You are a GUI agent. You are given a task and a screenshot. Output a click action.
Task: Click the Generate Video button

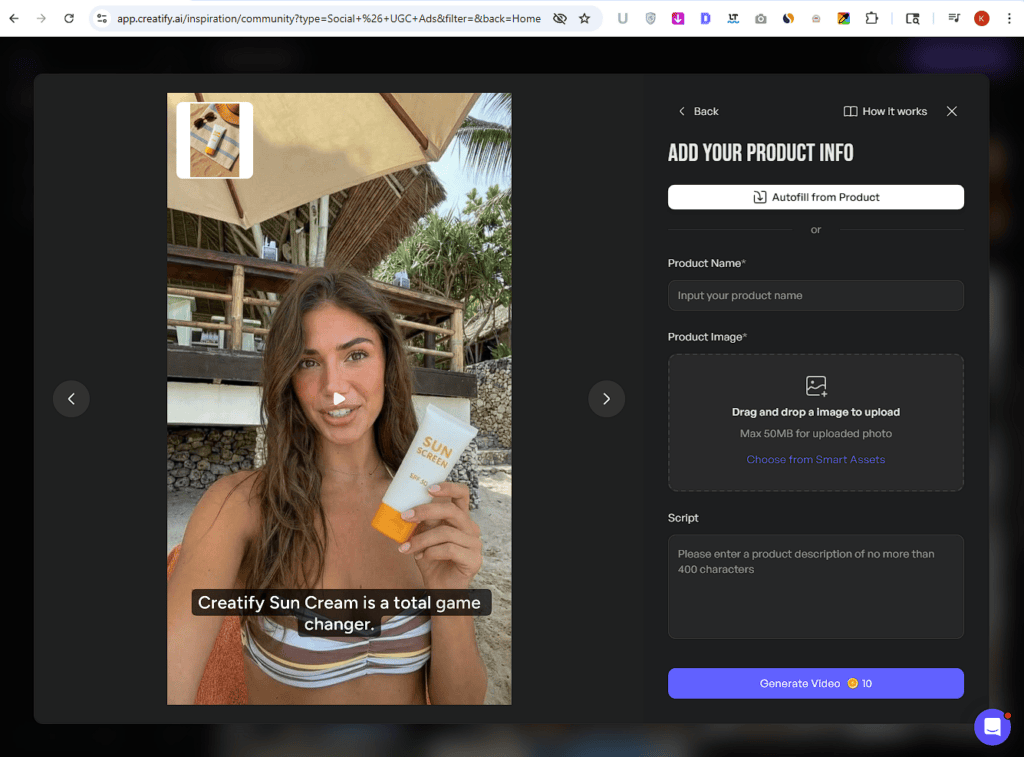(816, 683)
